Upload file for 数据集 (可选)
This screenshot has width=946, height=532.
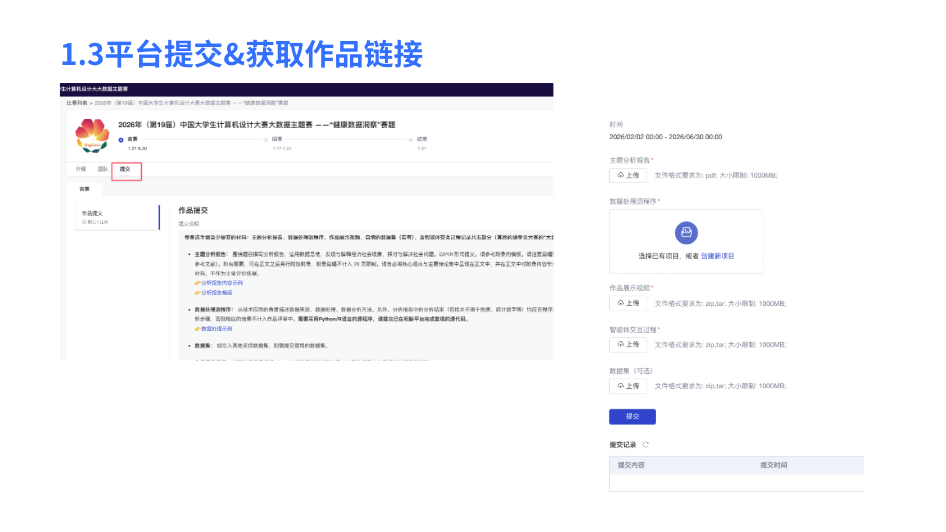pyautogui.click(x=628, y=385)
